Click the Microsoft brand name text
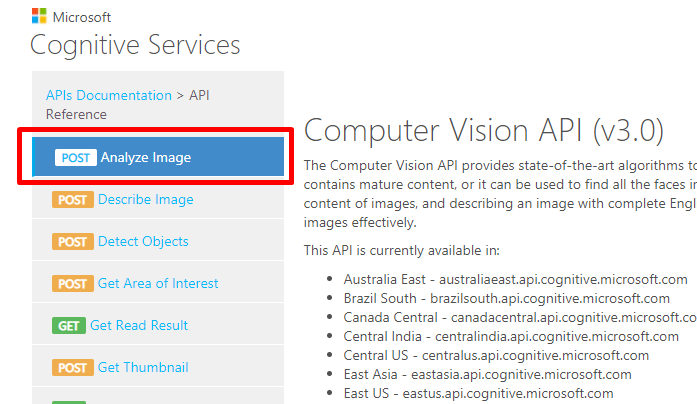Viewport: 697px width, 404px height. click(81, 17)
